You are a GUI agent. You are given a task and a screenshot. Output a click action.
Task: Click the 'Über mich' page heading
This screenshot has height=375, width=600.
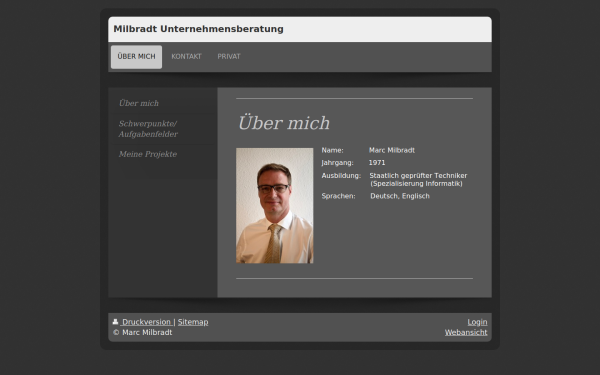click(284, 123)
